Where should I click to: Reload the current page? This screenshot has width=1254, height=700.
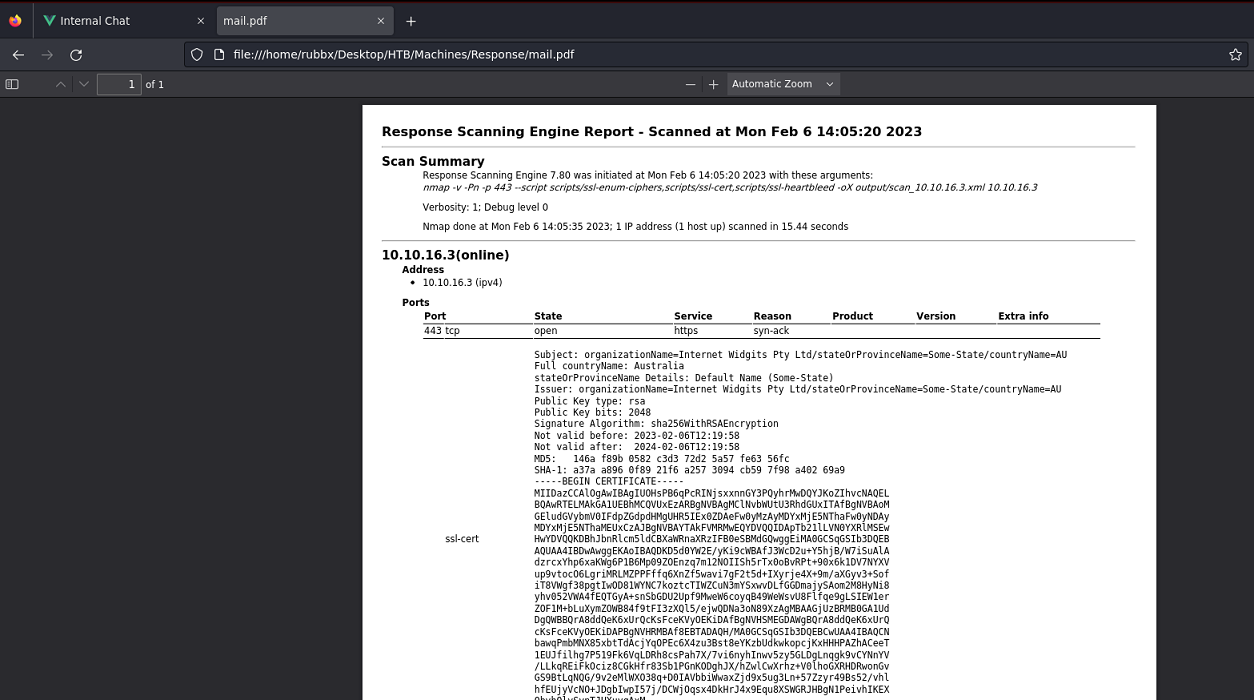pos(76,55)
